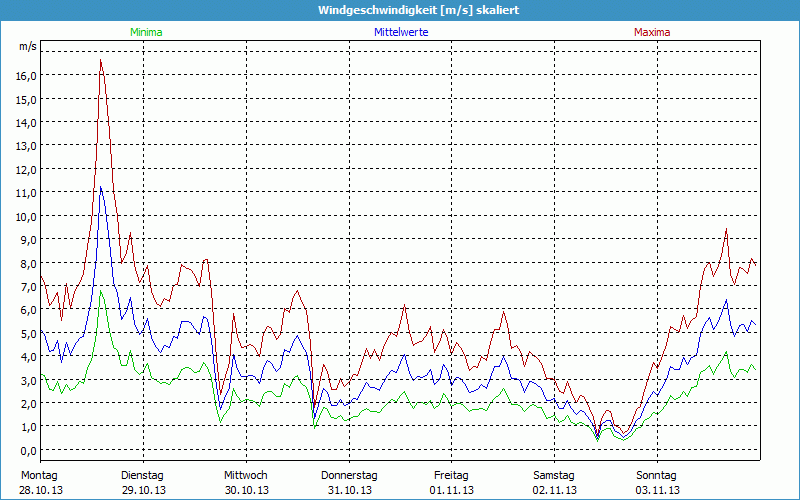This screenshot has height=500, width=800.
Task: Click the '4,0' y-axis value
Action: point(28,357)
